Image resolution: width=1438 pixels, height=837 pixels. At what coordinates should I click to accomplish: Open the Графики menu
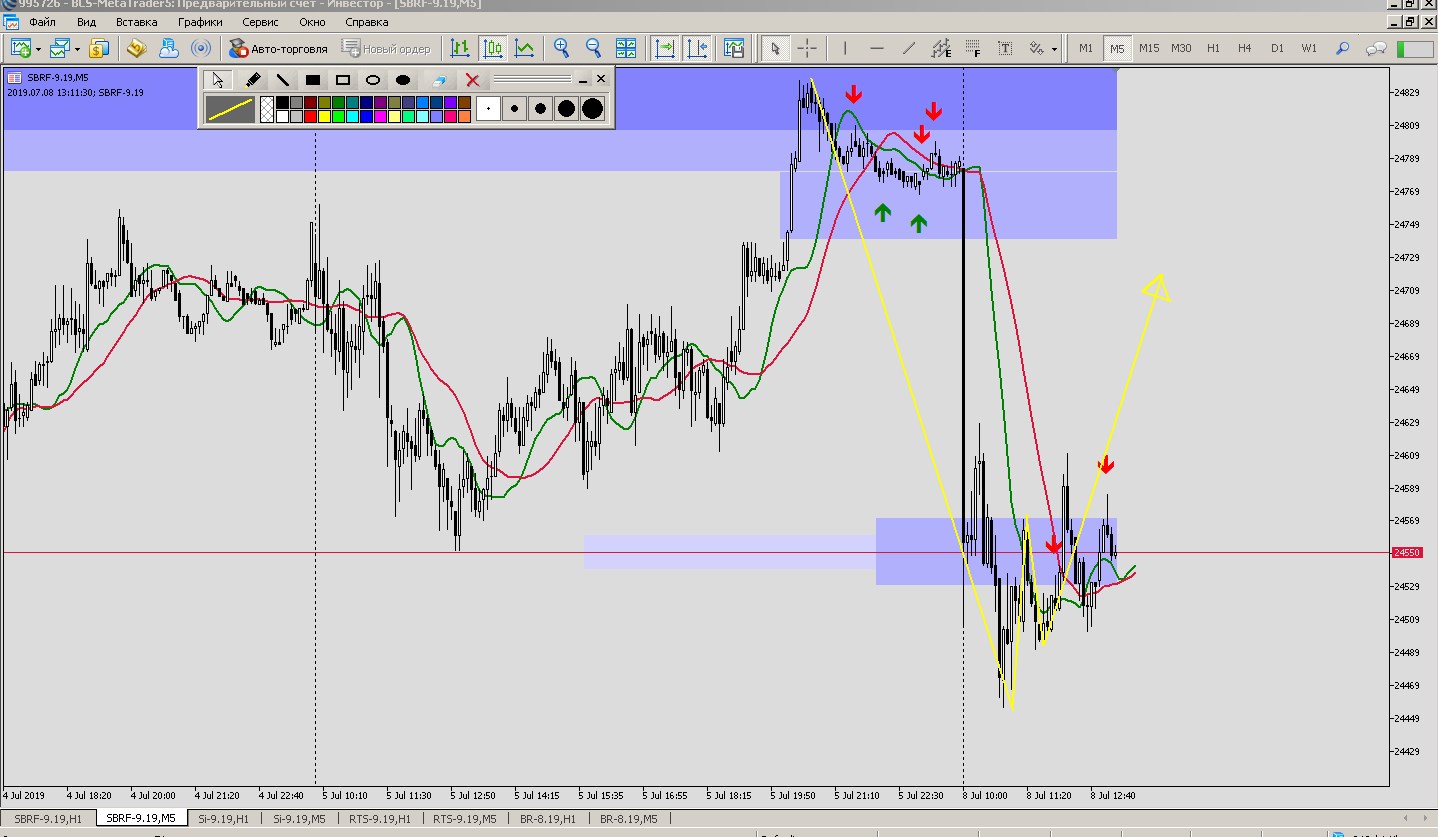[x=200, y=22]
